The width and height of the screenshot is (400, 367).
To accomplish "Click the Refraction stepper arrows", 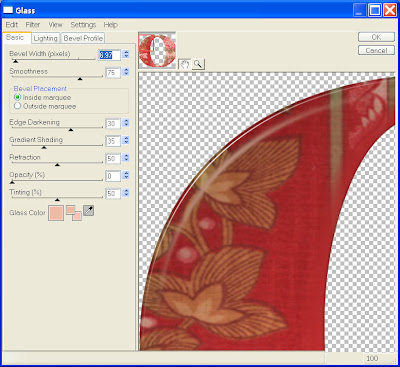I will (x=126, y=158).
